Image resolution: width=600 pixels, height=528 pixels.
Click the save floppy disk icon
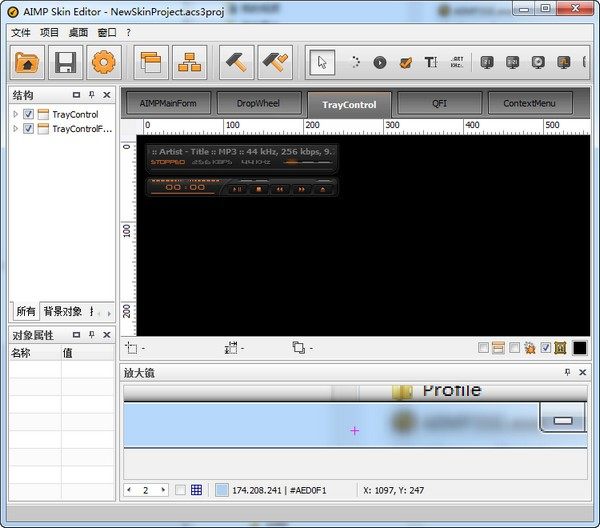click(65, 63)
